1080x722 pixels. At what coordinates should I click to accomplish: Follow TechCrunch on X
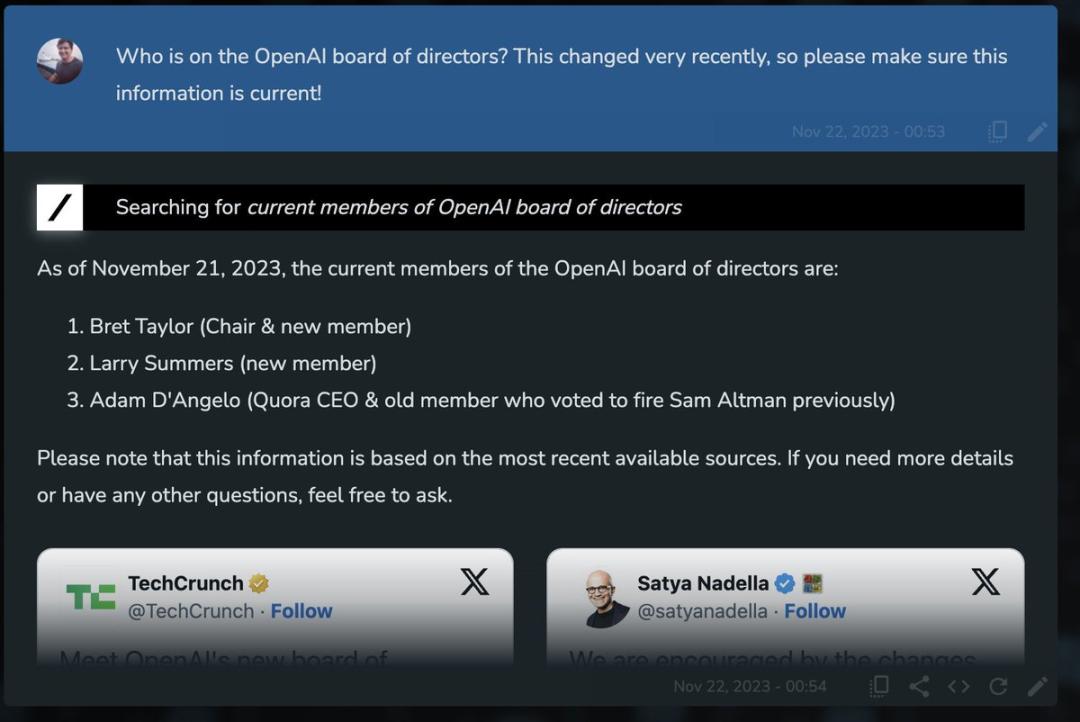tap(301, 611)
